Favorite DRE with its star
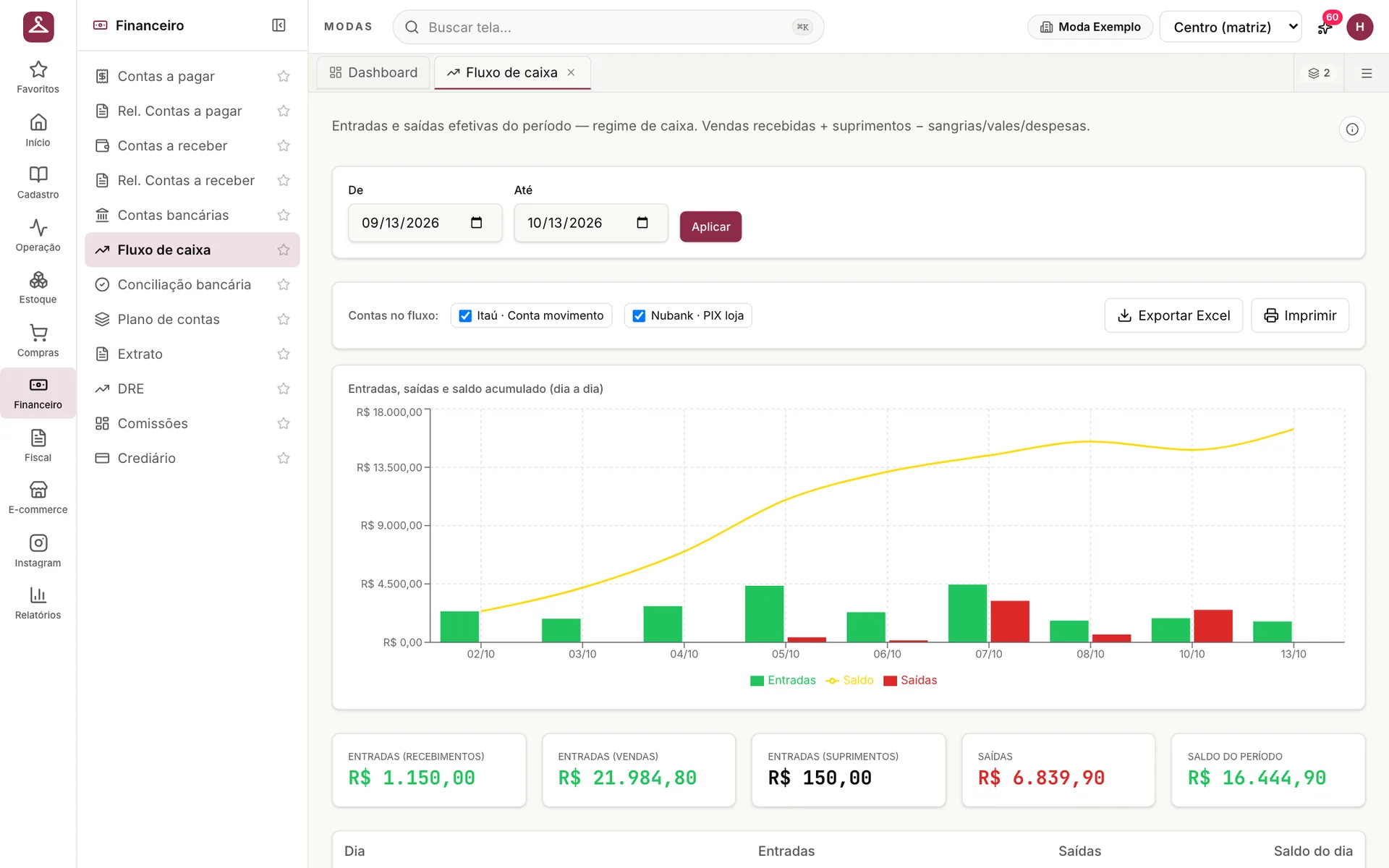 pos(284,388)
